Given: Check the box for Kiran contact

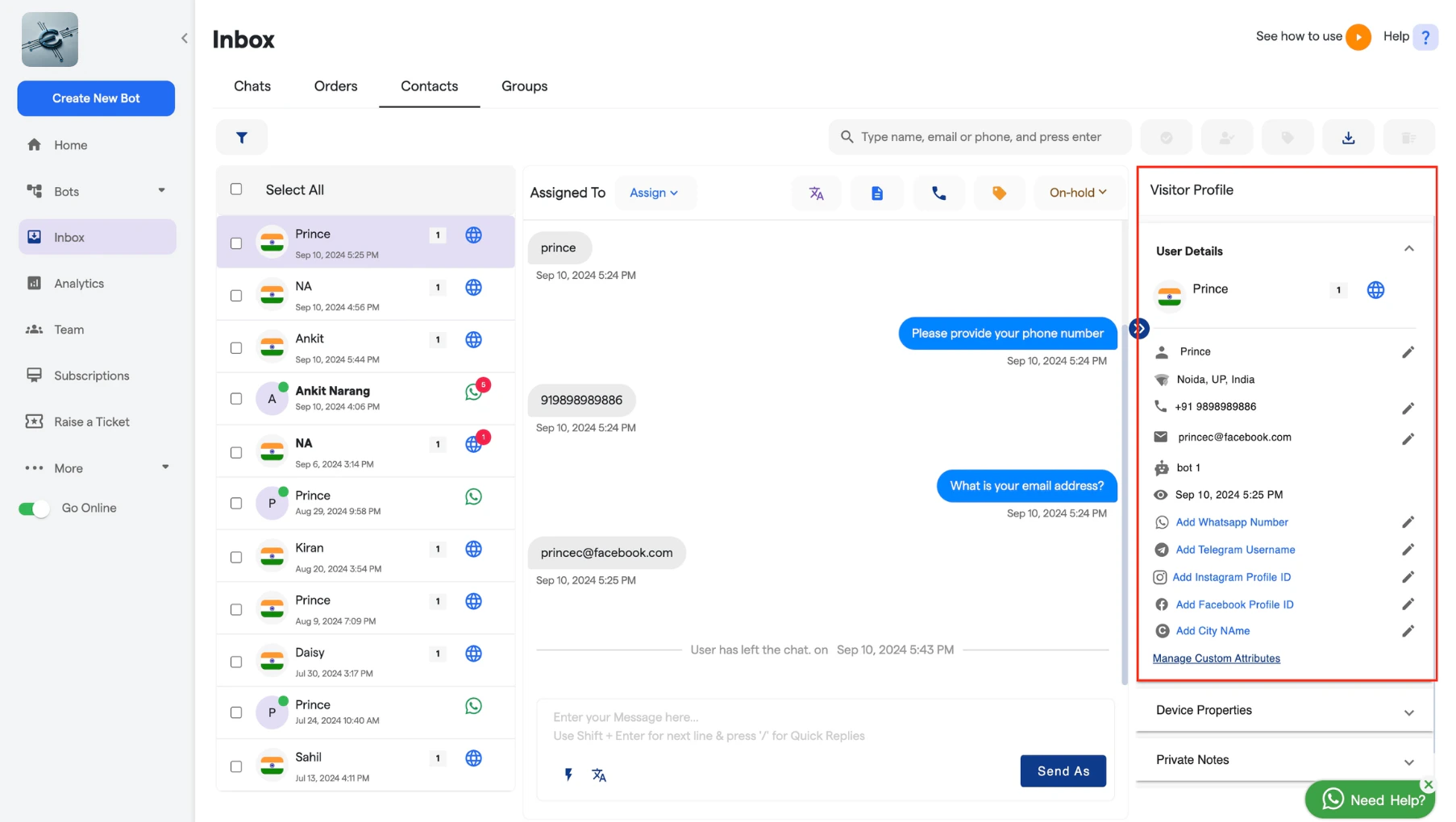Looking at the screenshot, I should (236, 558).
